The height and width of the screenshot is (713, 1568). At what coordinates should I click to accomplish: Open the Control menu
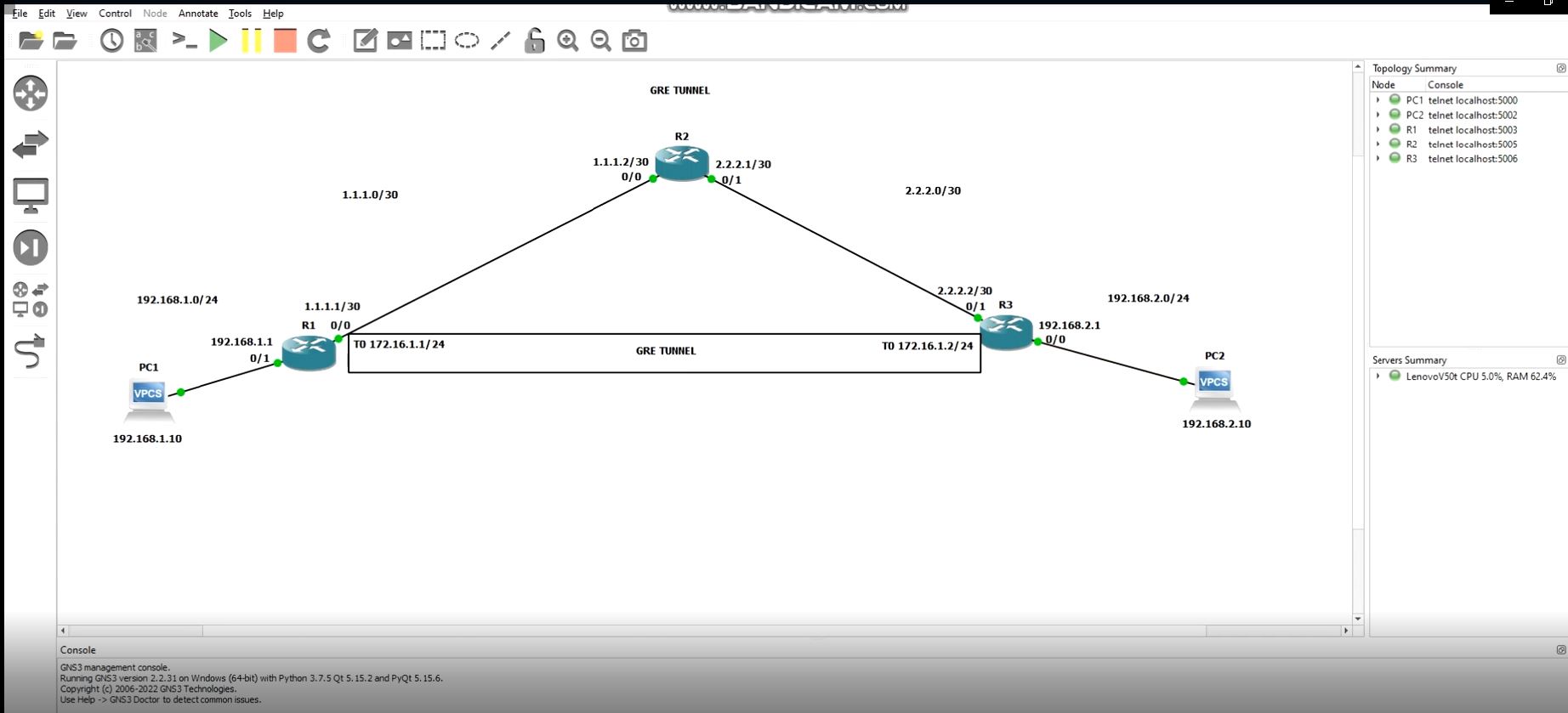(115, 14)
